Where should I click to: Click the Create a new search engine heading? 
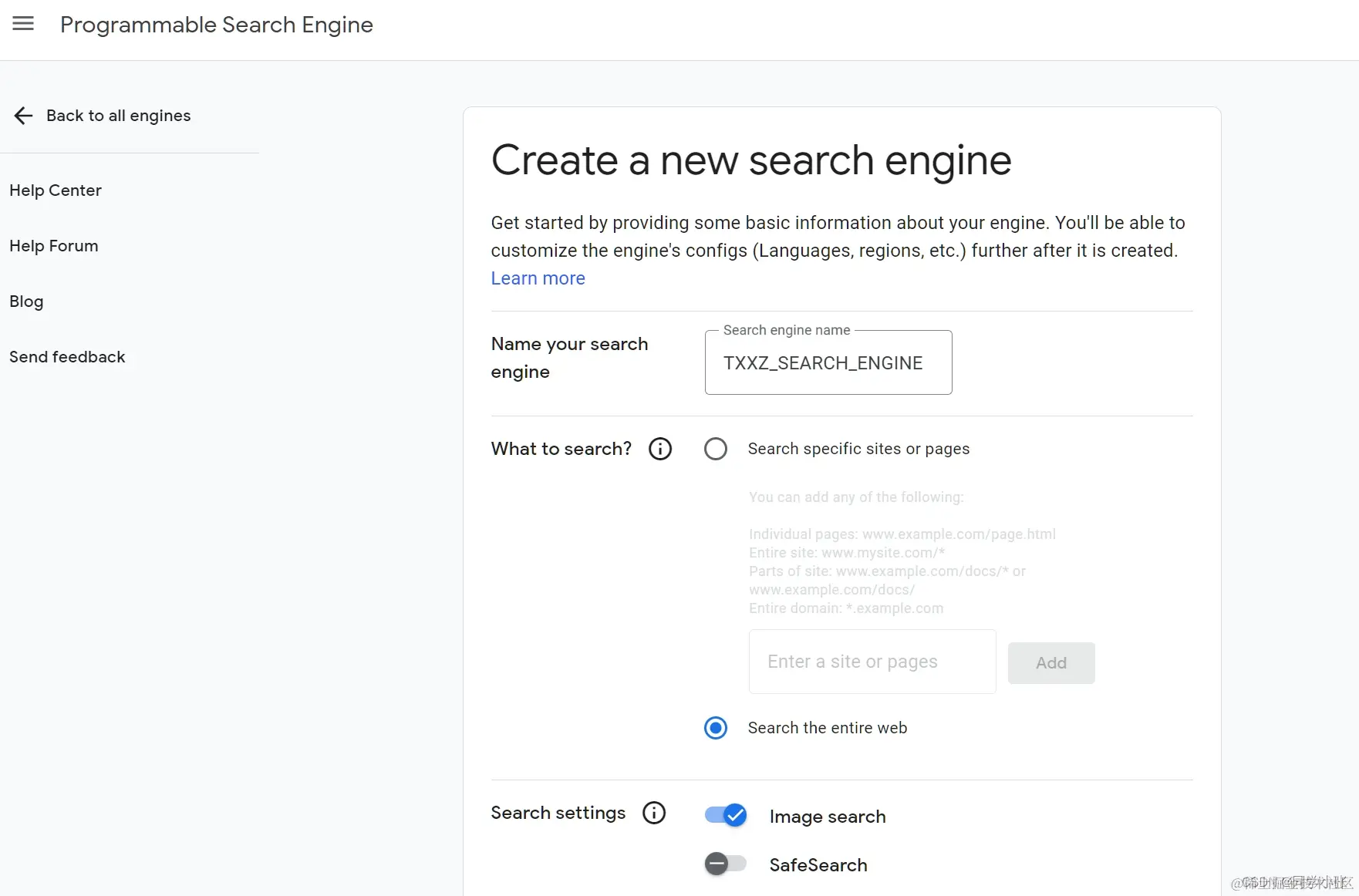point(751,160)
